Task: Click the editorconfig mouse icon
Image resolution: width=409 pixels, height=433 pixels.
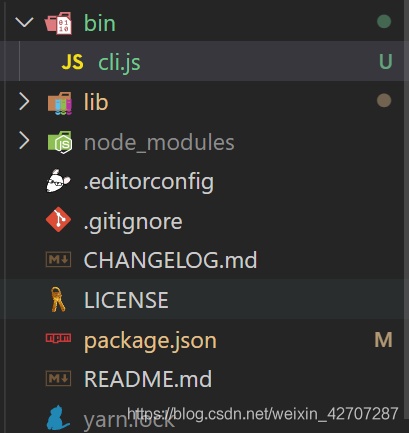Action: pyautogui.click(x=58, y=181)
